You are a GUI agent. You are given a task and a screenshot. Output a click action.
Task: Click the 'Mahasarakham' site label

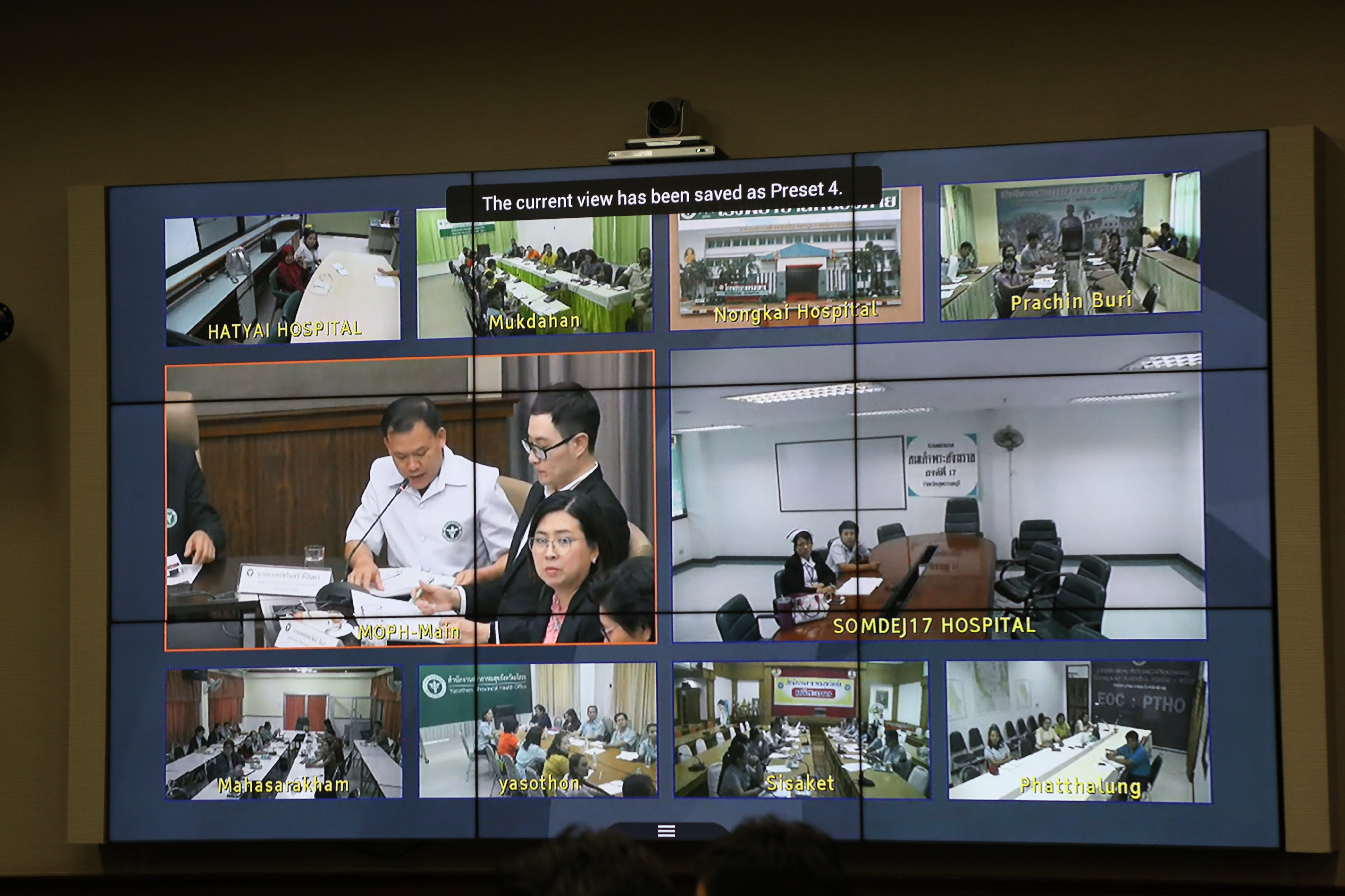tap(284, 785)
